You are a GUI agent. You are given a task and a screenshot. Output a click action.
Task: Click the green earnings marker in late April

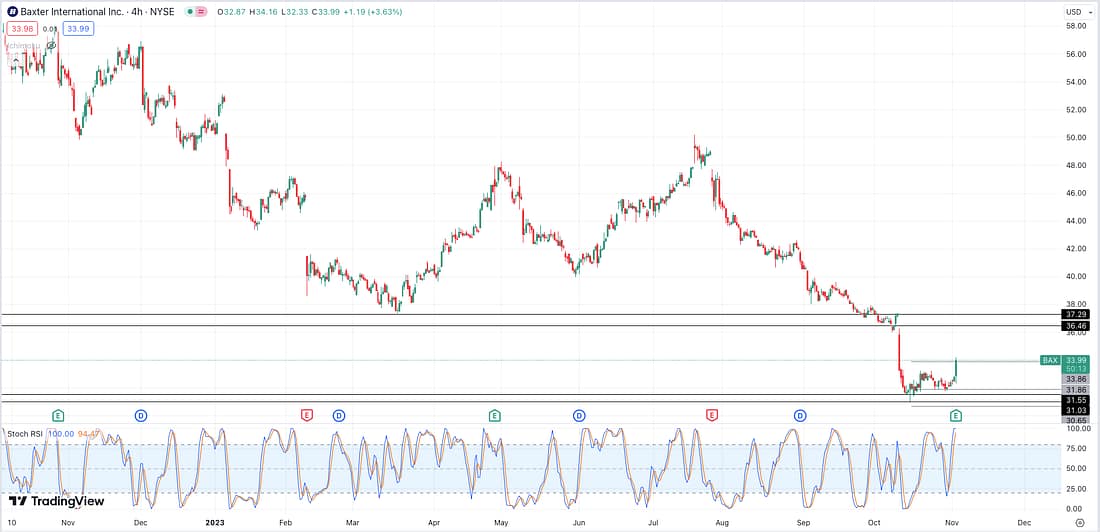494,415
